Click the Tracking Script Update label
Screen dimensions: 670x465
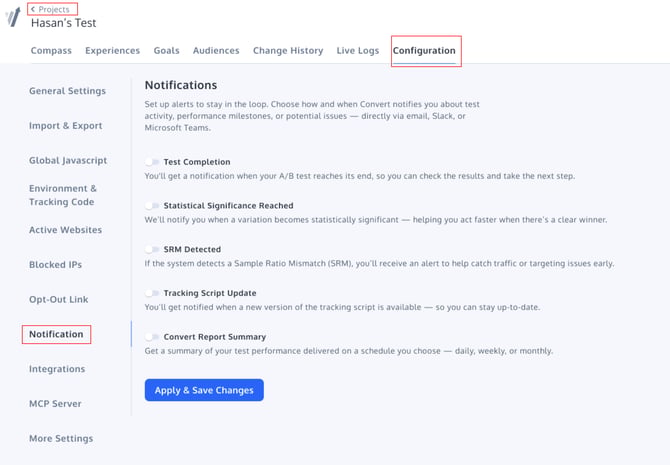[x=210, y=293]
